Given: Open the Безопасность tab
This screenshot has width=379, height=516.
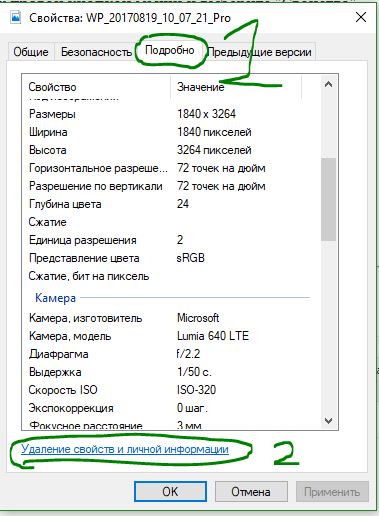Looking at the screenshot, I should pyautogui.click(x=96, y=52).
